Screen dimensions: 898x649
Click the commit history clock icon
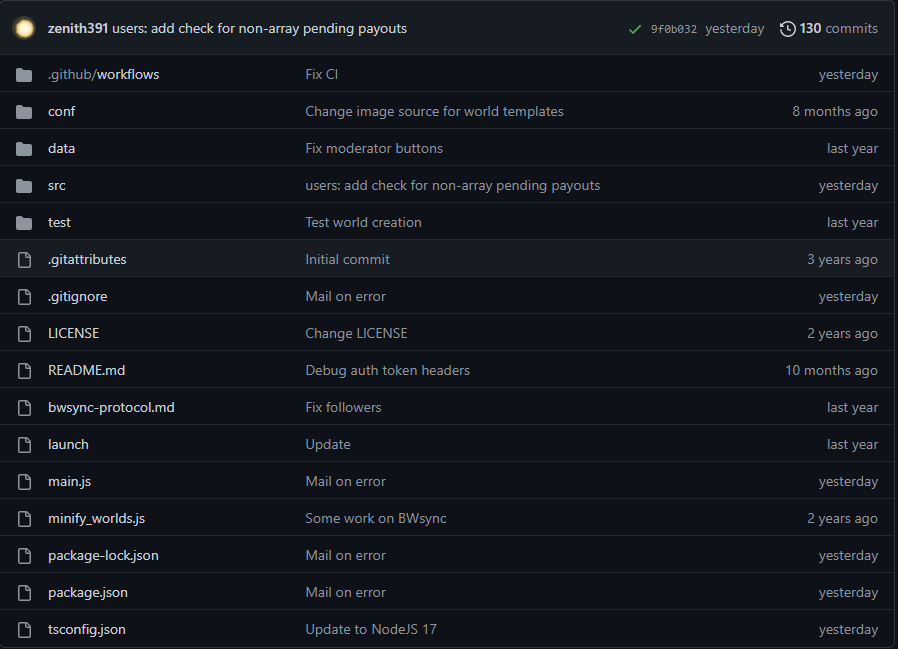[x=788, y=29]
